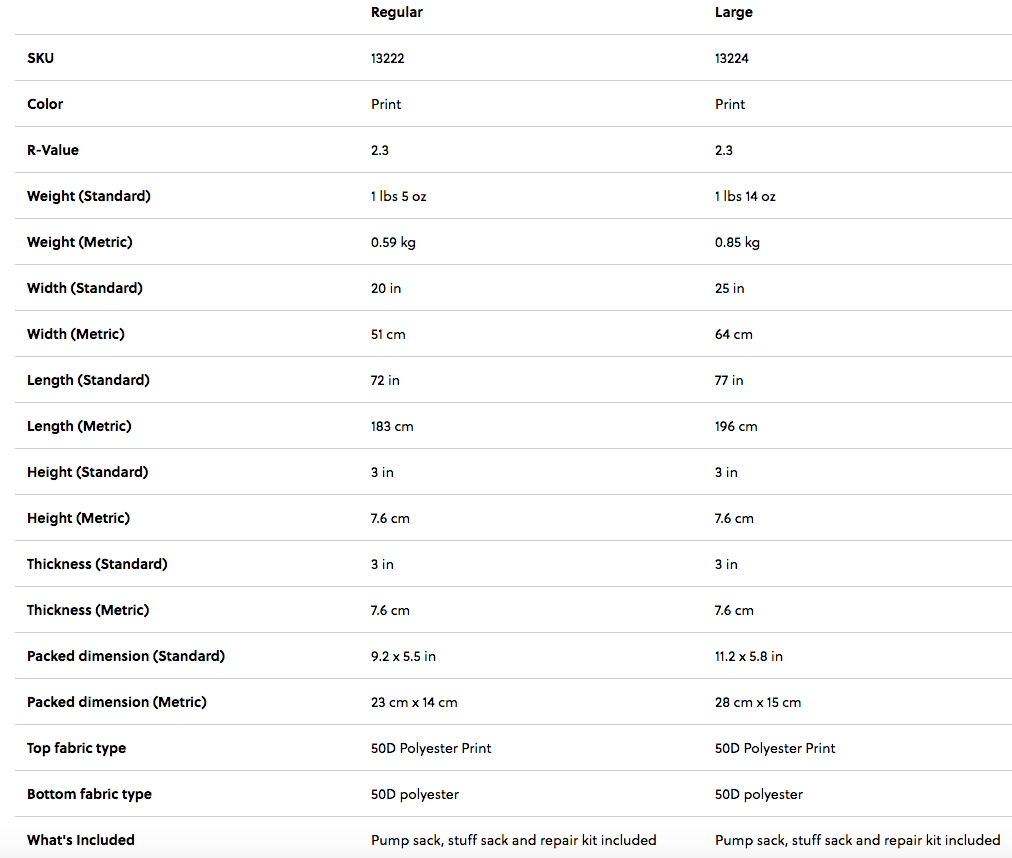The height and width of the screenshot is (858, 1012).
Task: Select the SKU number 13222
Action: coord(387,58)
